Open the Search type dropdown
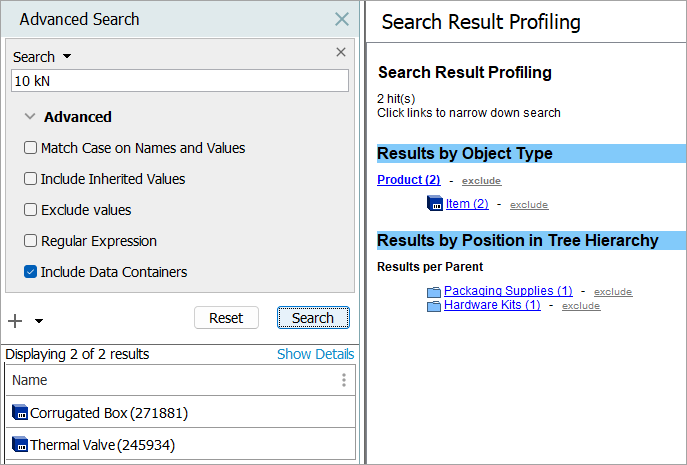Viewport: 687px width, 465px height. (x=67, y=57)
